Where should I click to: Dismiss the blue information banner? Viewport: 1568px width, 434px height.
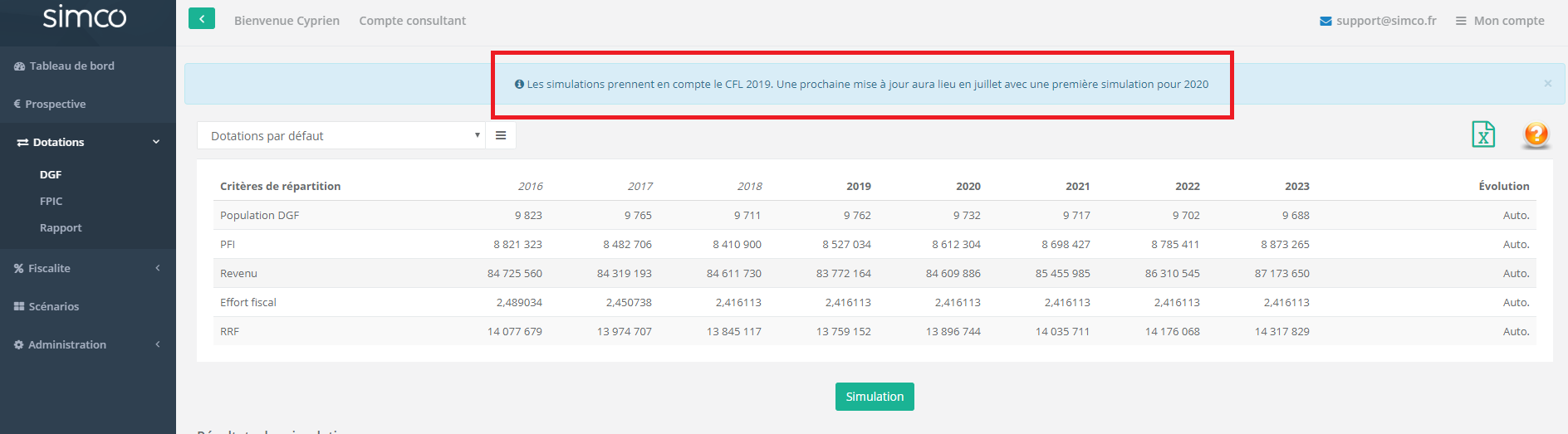click(1547, 83)
